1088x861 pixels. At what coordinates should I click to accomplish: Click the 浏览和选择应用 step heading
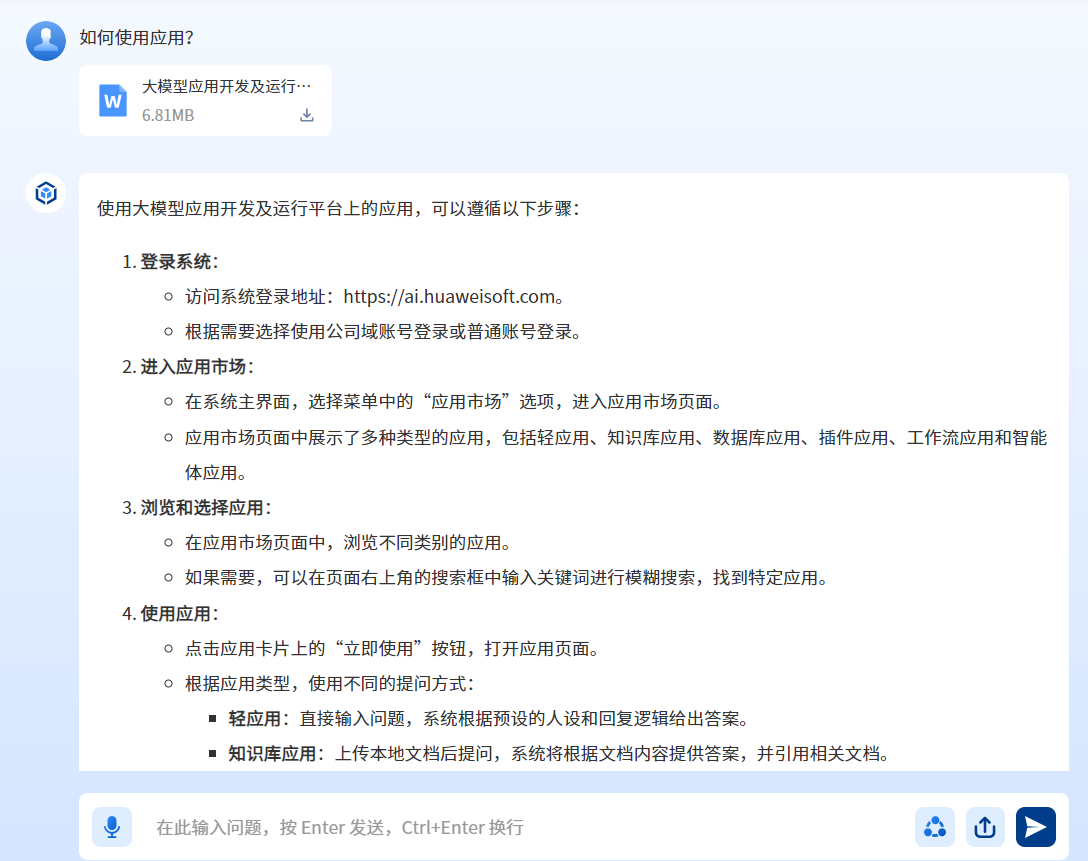(x=203, y=507)
